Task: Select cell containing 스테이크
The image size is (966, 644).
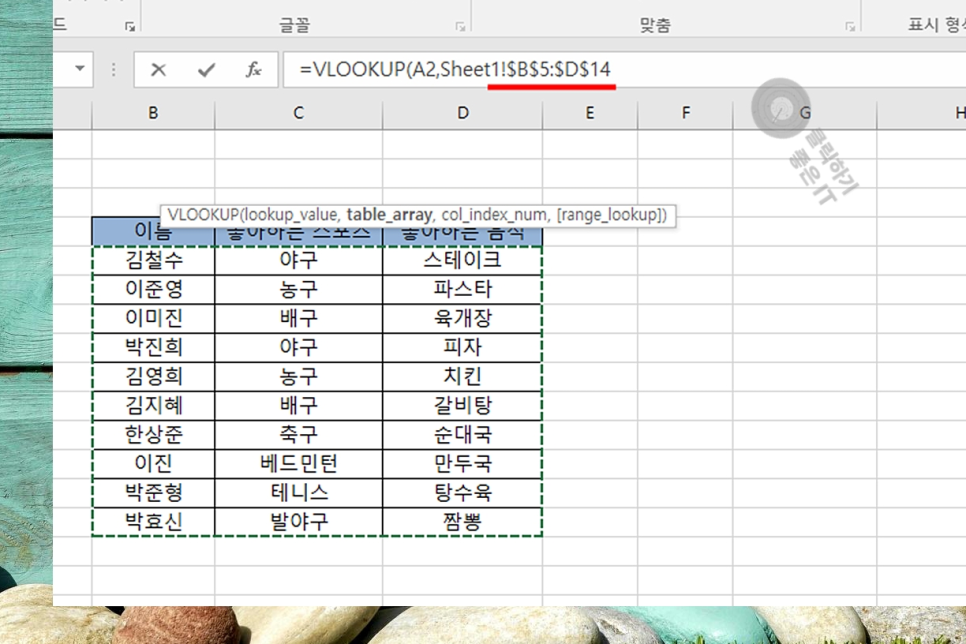Action: [462, 260]
